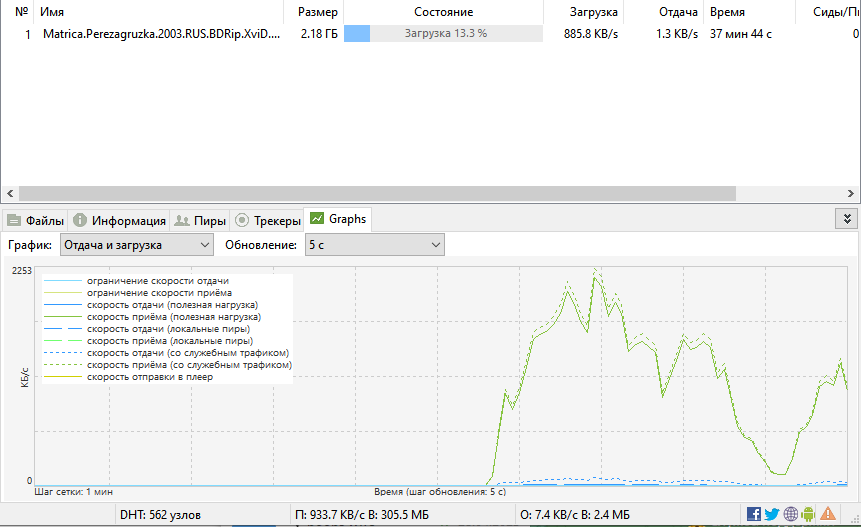Click the П: 933.7 KB/с download status

(362, 515)
